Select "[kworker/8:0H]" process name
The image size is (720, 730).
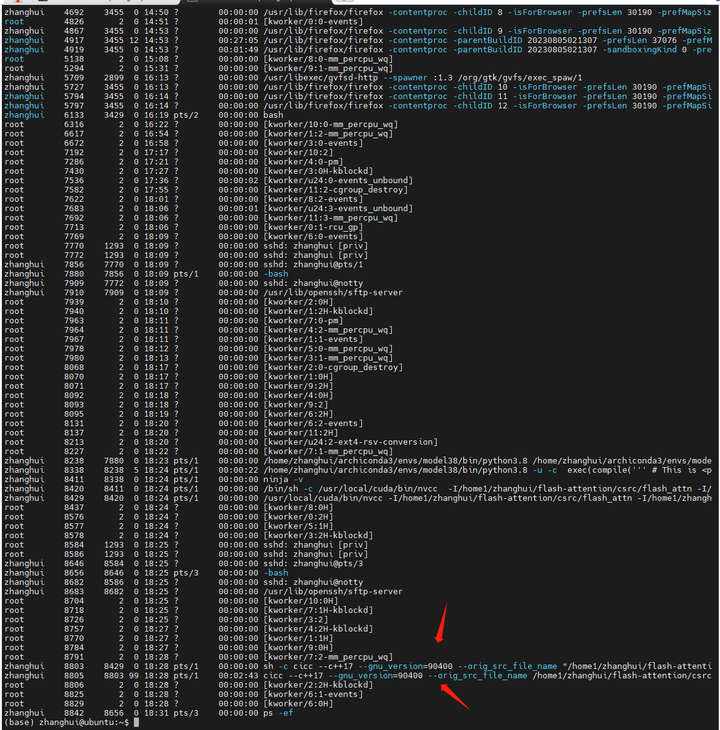coord(298,507)
